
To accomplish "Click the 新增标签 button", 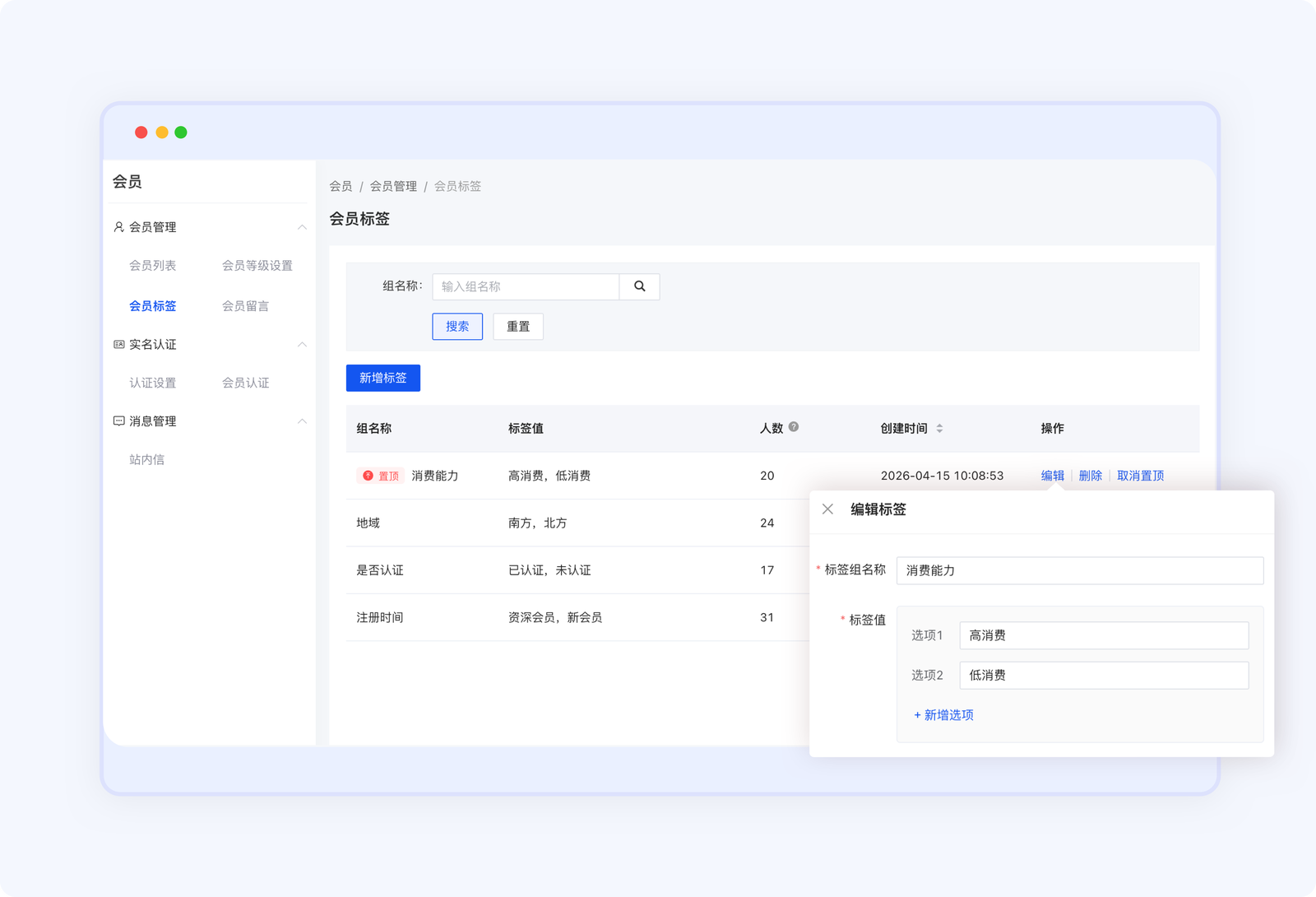I will (382, 378).
